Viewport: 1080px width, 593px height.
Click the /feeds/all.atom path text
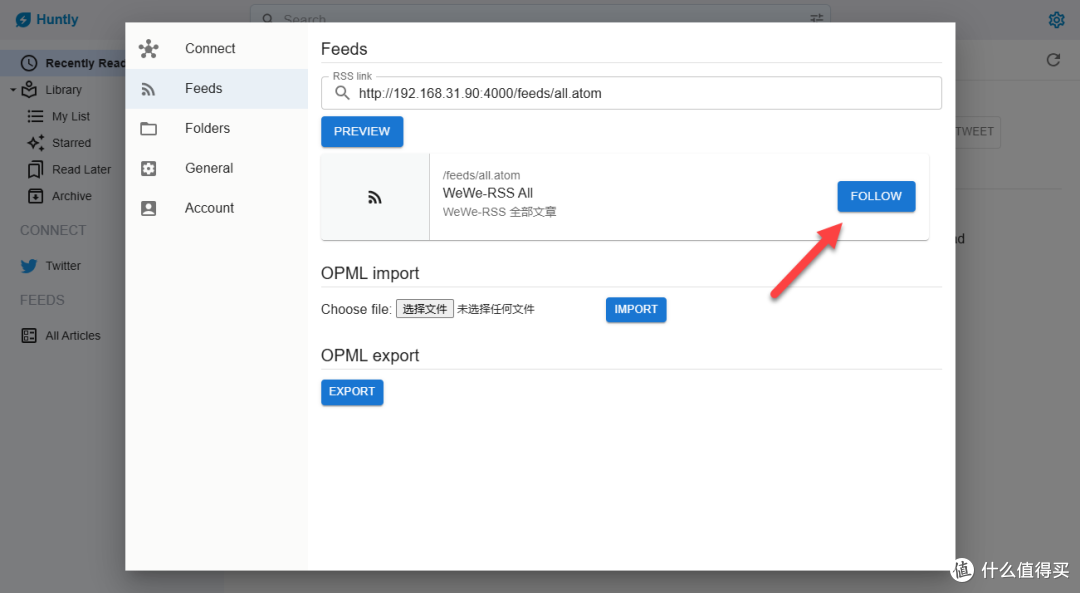tap(481, 176)
